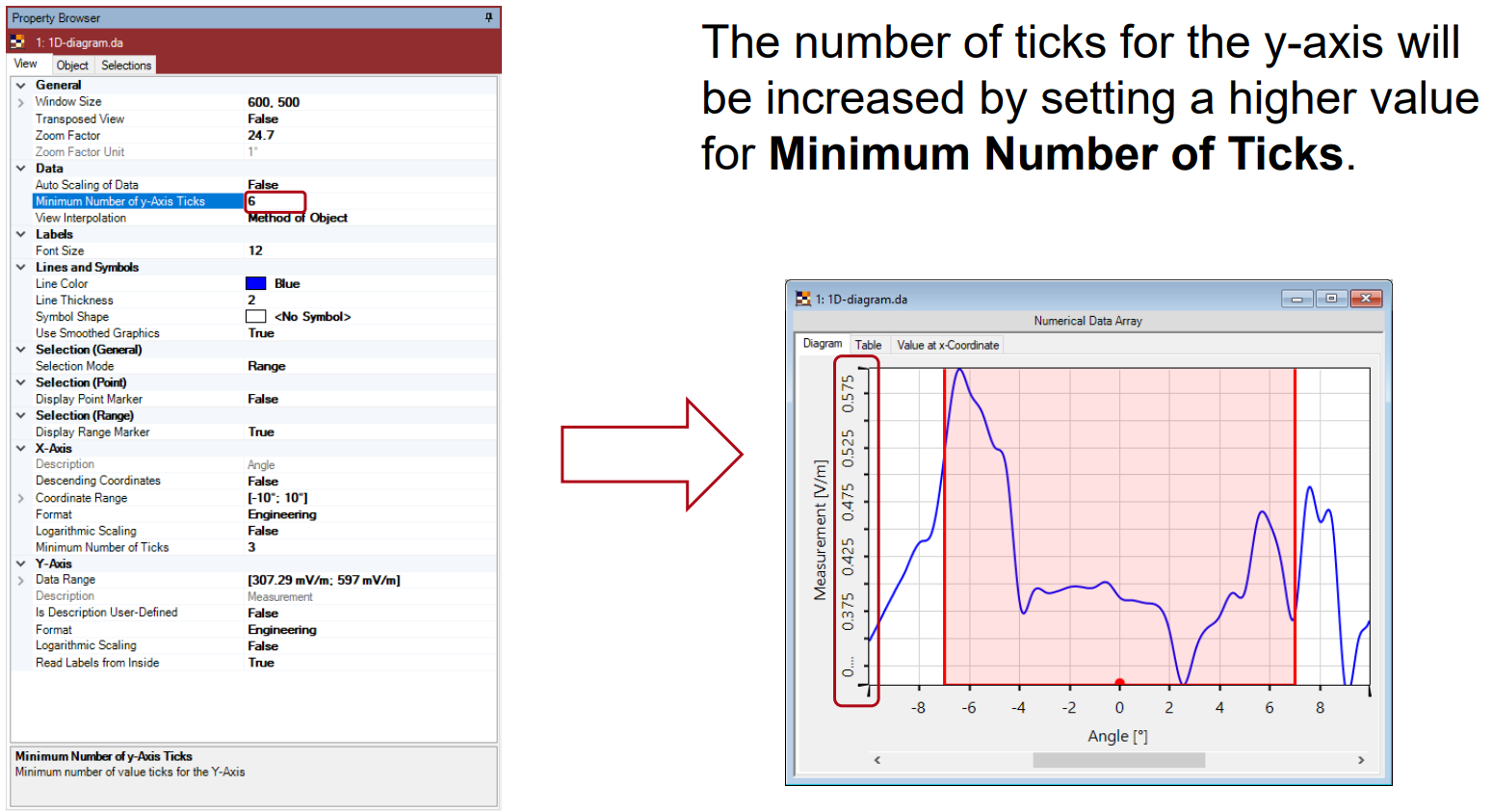1492x812 pixels.
Task: Click the Display Point Marker False value
Action: click(263, 399)
